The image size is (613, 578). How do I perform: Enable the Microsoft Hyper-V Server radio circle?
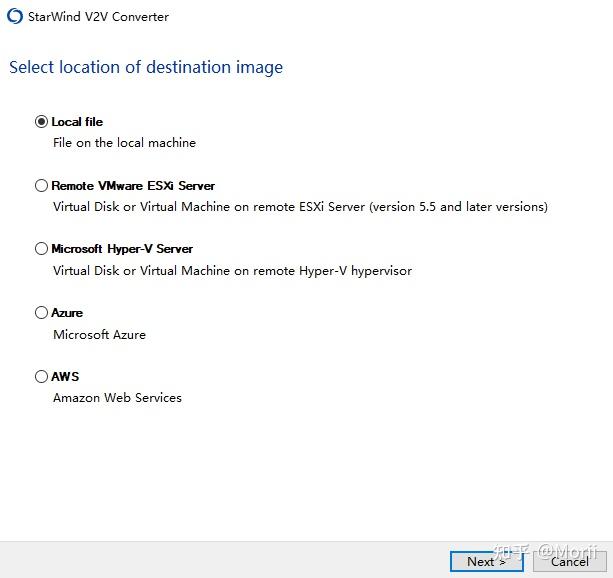41,249
